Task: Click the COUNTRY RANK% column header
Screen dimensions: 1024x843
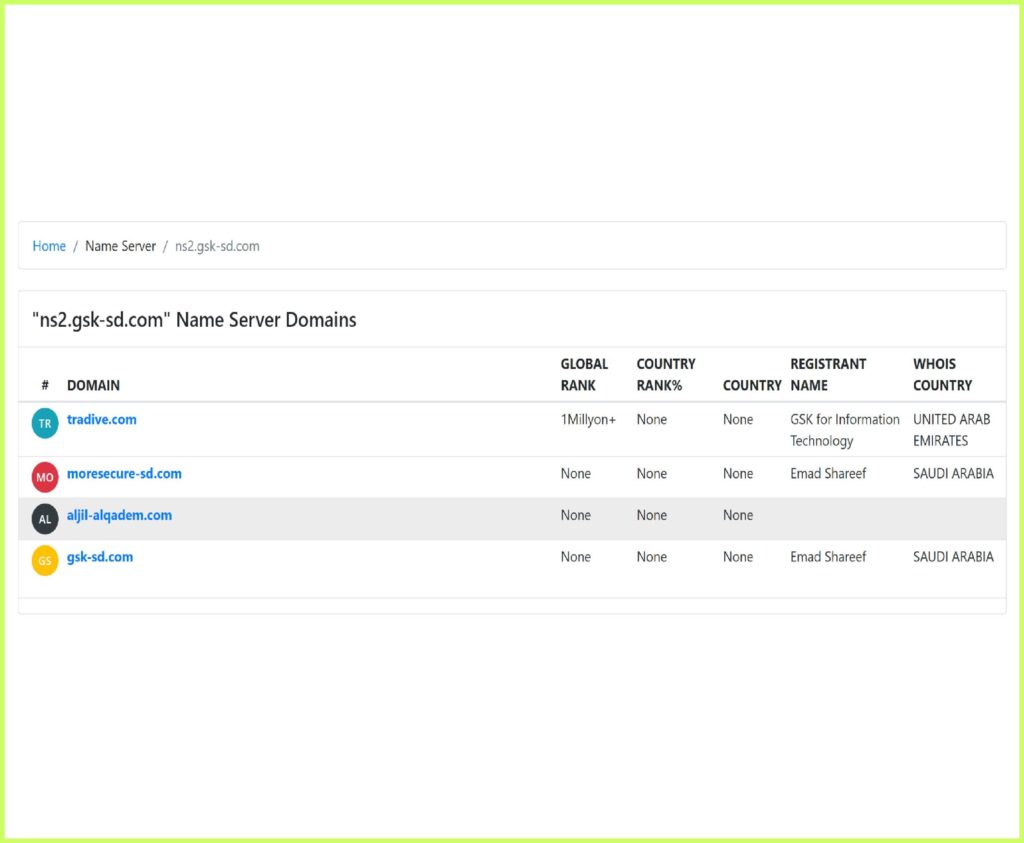Action: 665,374
